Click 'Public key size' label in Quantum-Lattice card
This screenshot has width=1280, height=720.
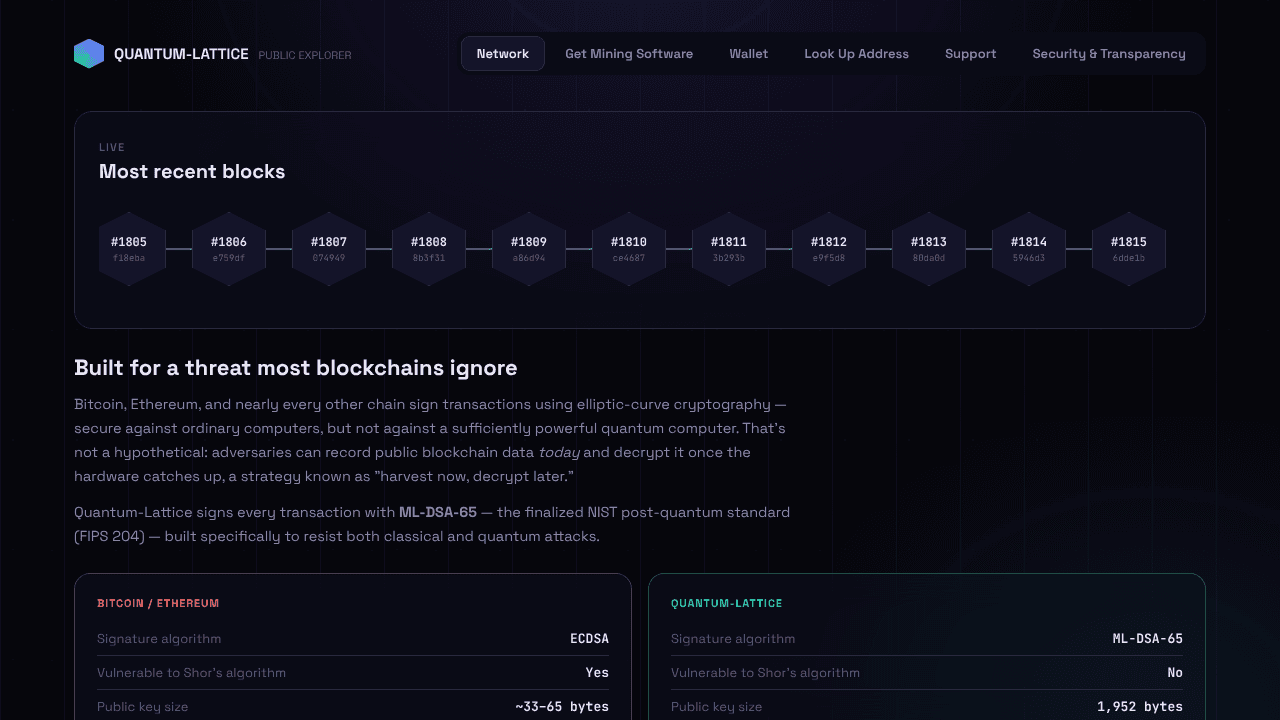click(x=716, y=706)
